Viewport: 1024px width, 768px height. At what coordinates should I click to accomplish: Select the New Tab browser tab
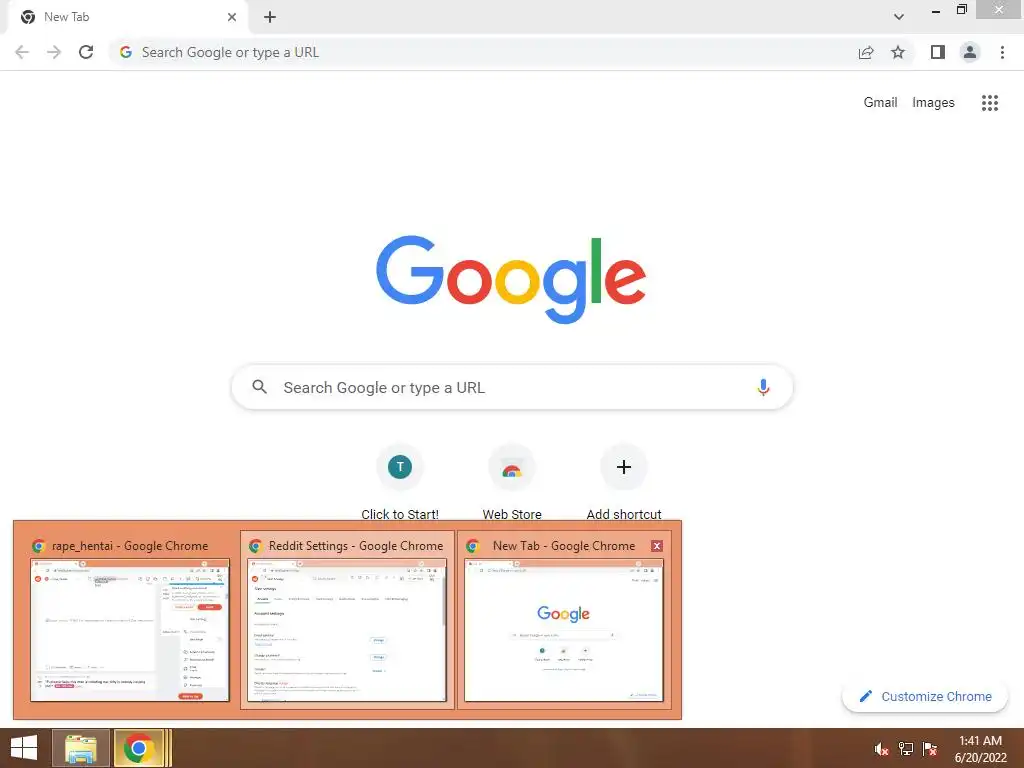point(127,17)
